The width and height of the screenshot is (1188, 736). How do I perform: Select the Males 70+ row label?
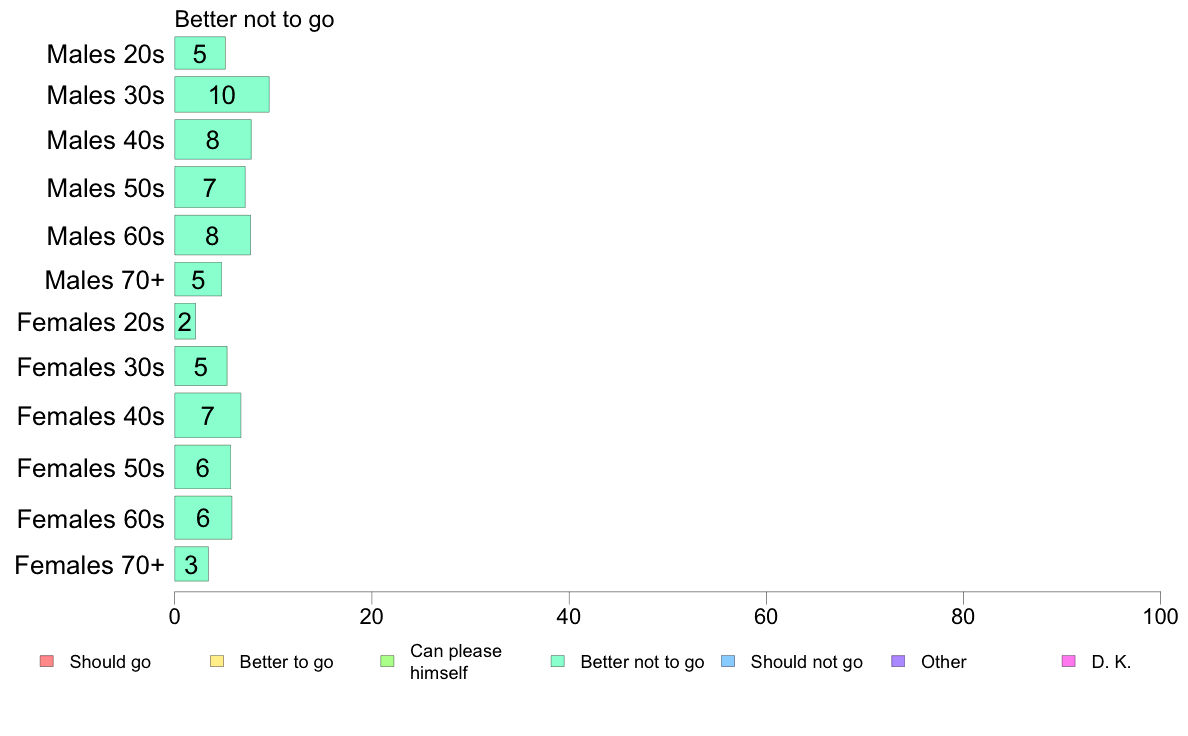click(x=105, y=280)
